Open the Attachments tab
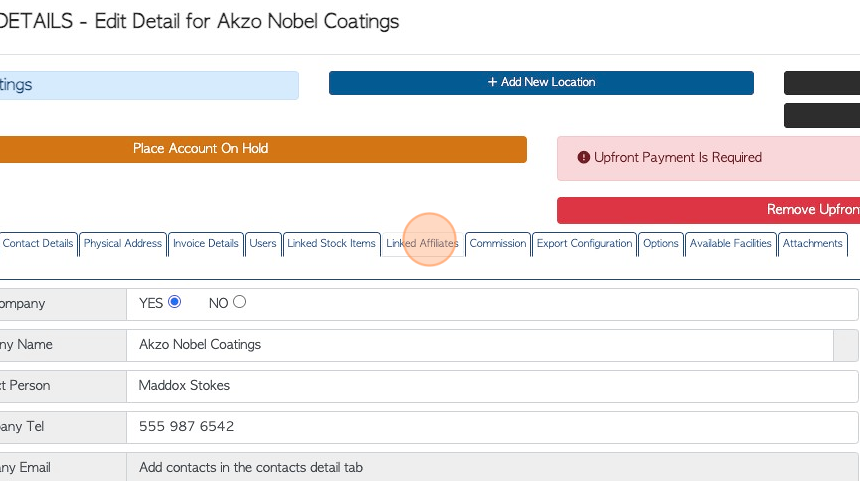 (x=812, y=244)
